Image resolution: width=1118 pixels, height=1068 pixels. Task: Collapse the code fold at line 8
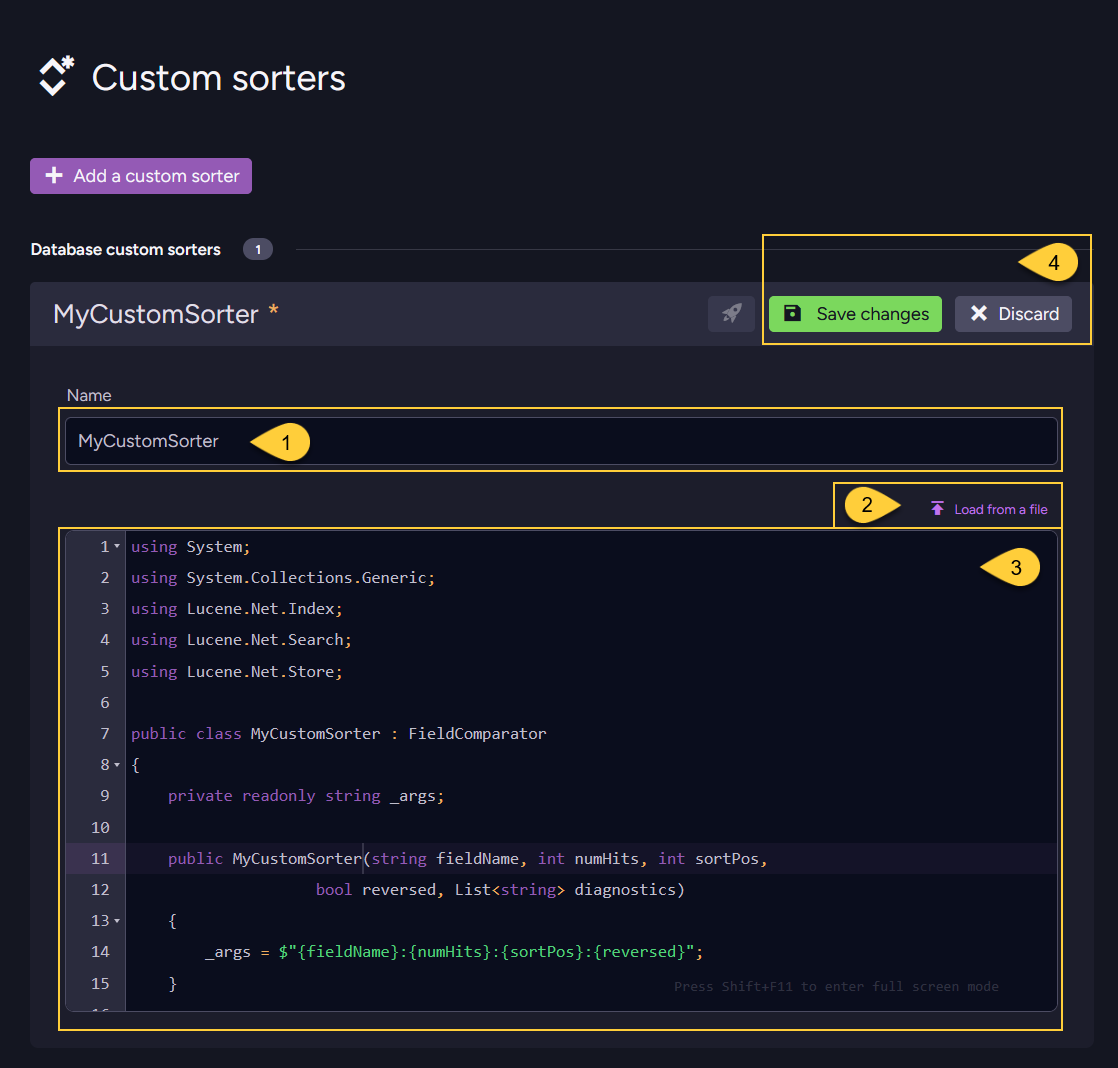tap(117, 764)
